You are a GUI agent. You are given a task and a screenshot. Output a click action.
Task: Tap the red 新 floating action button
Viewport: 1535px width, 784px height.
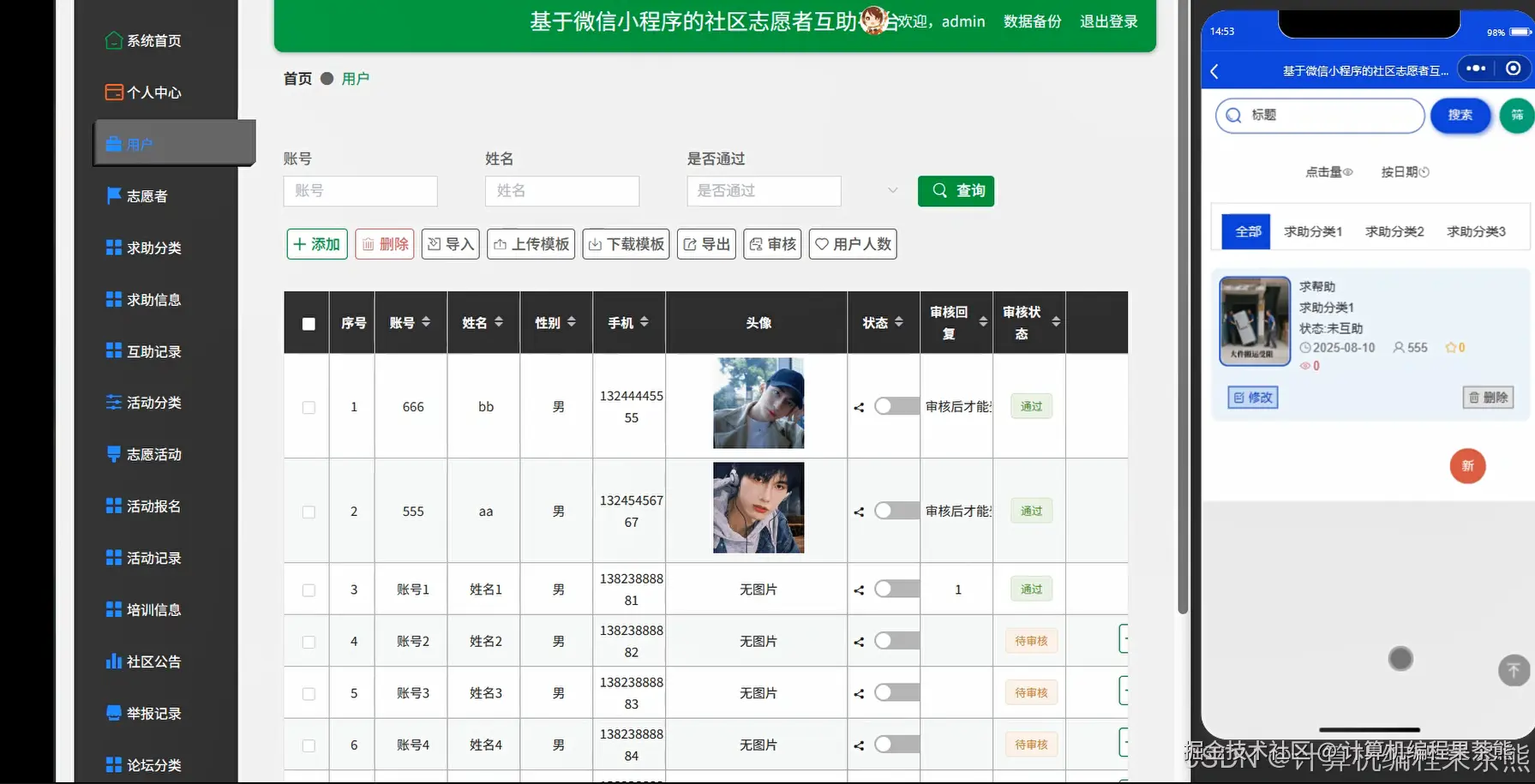tap(1467, 466)
